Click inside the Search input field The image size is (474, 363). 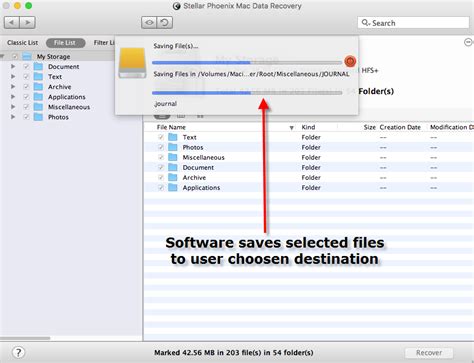pos(413,23)
